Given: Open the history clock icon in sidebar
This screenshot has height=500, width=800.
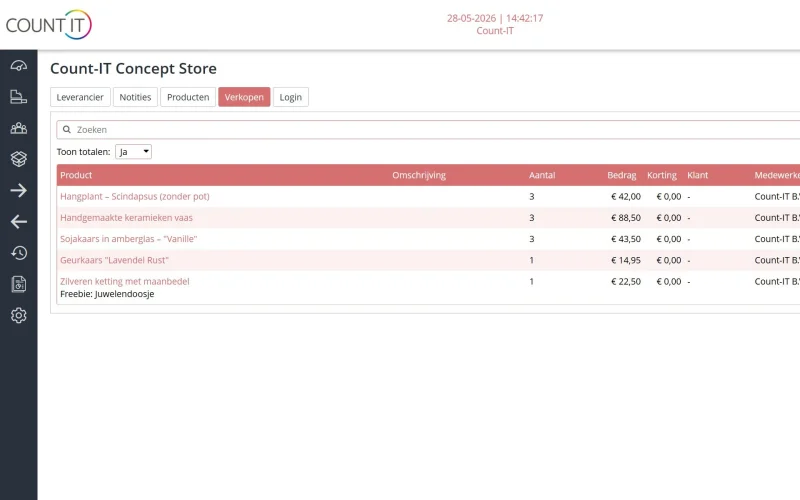Looking at the screenshot, I should click(18, 253).
